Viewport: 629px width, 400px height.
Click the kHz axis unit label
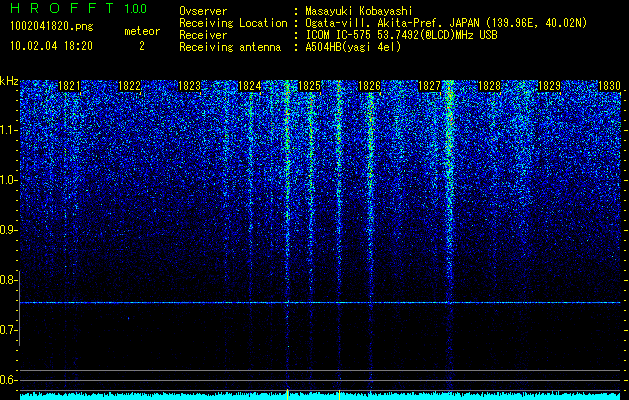click(x=9, y=81)
